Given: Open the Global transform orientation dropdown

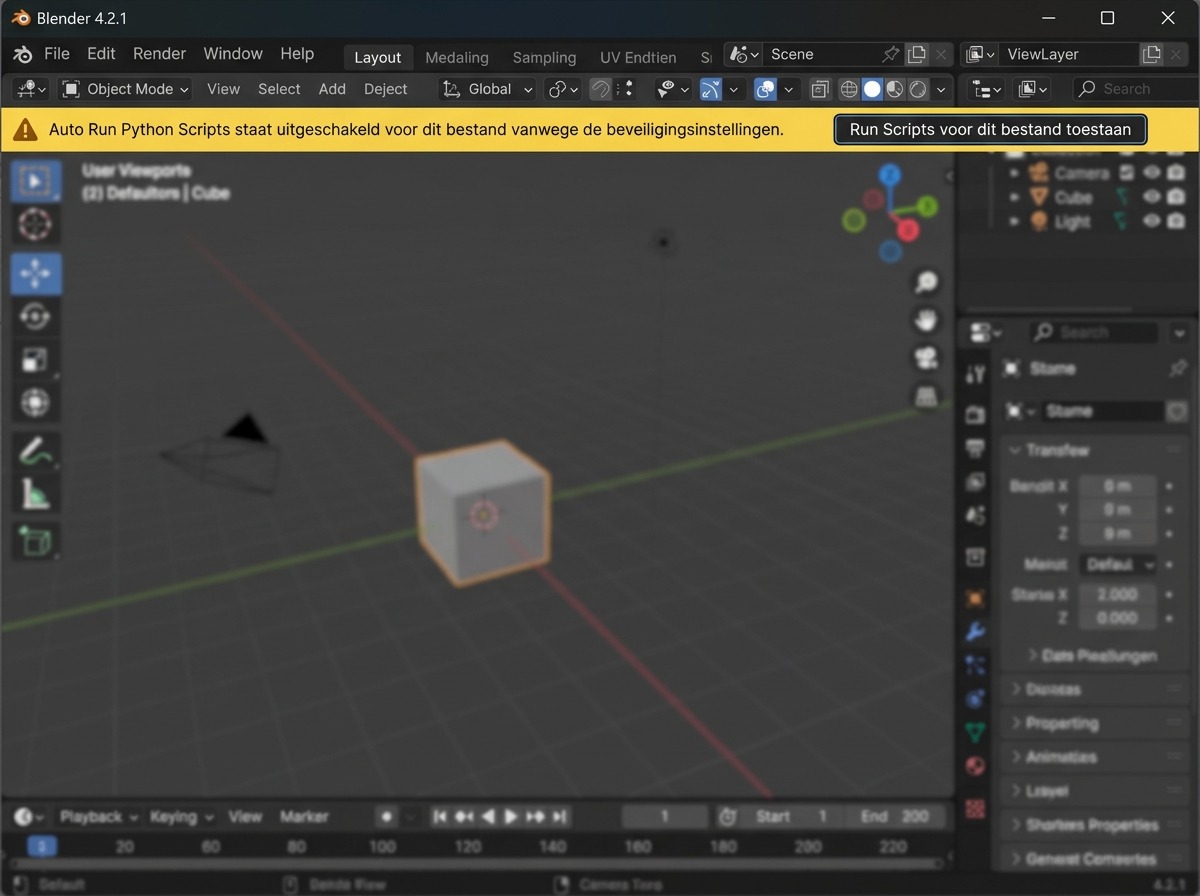Looking at the screenshot, I should click(x=488, y=89).
